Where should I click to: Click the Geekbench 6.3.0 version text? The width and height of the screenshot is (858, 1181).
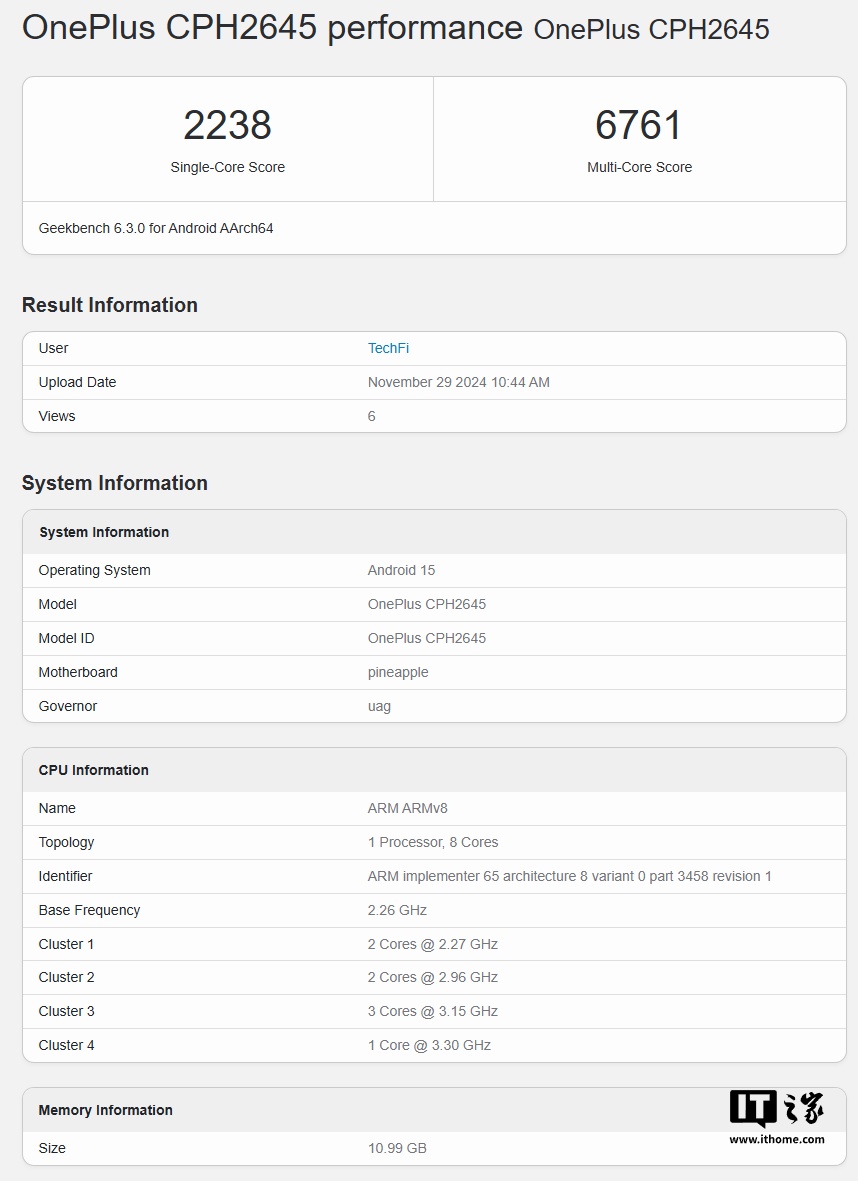[x=156, y=228]
